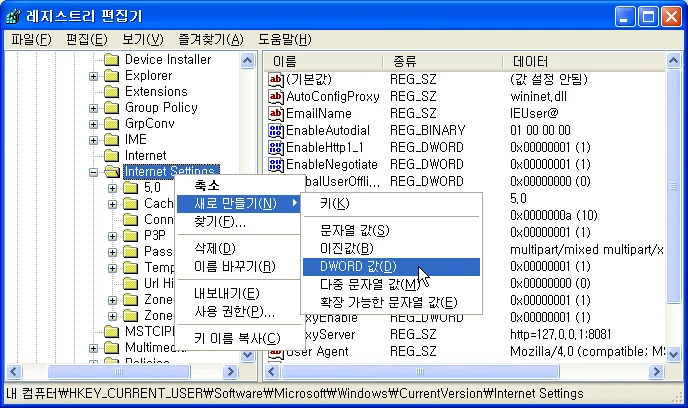Choose 키 이름 복사(C) in context menu
This screenshot has width=688, height=408.
(238, 339)
